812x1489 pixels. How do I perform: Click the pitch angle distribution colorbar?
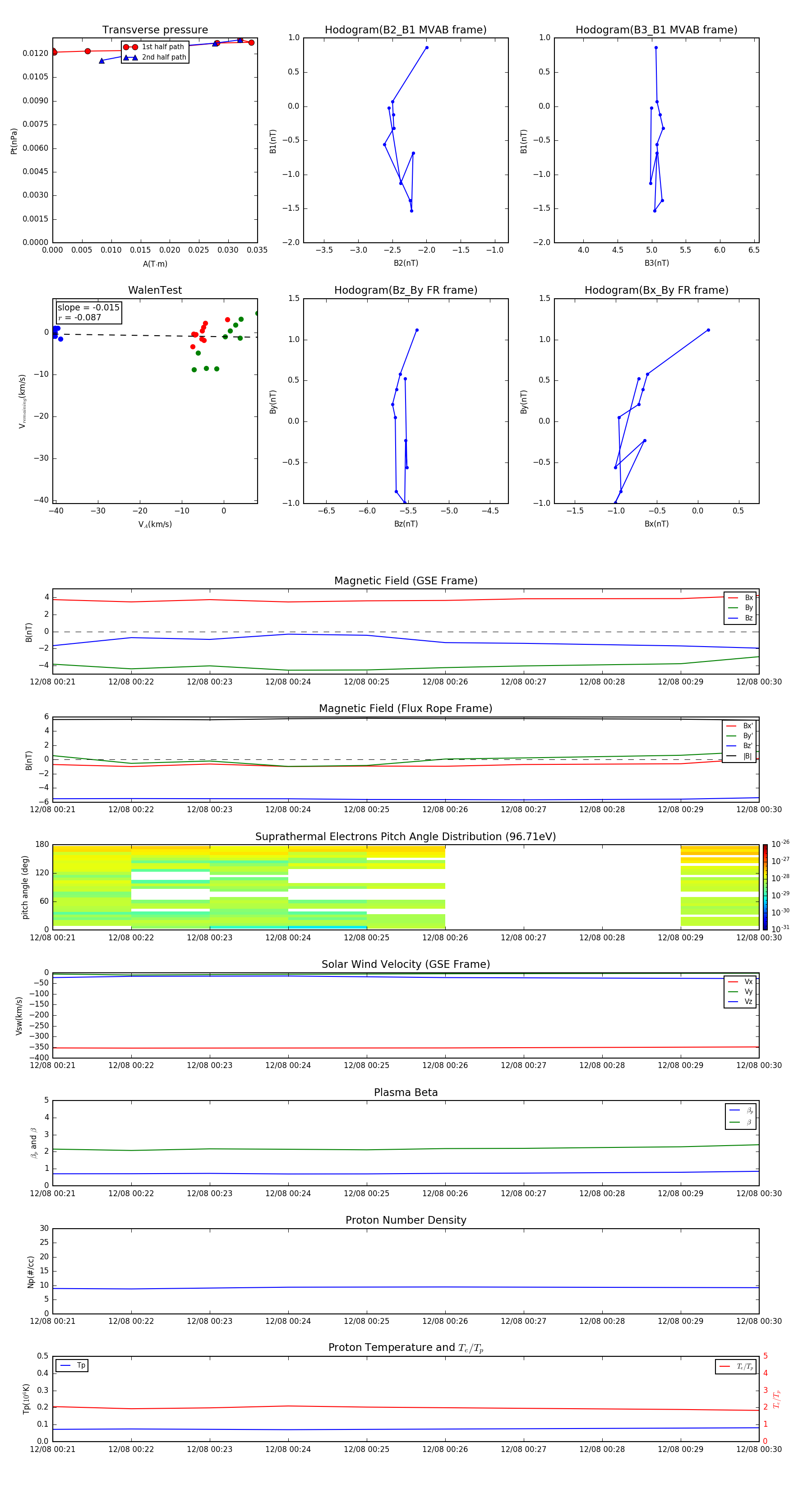(765, 887)
